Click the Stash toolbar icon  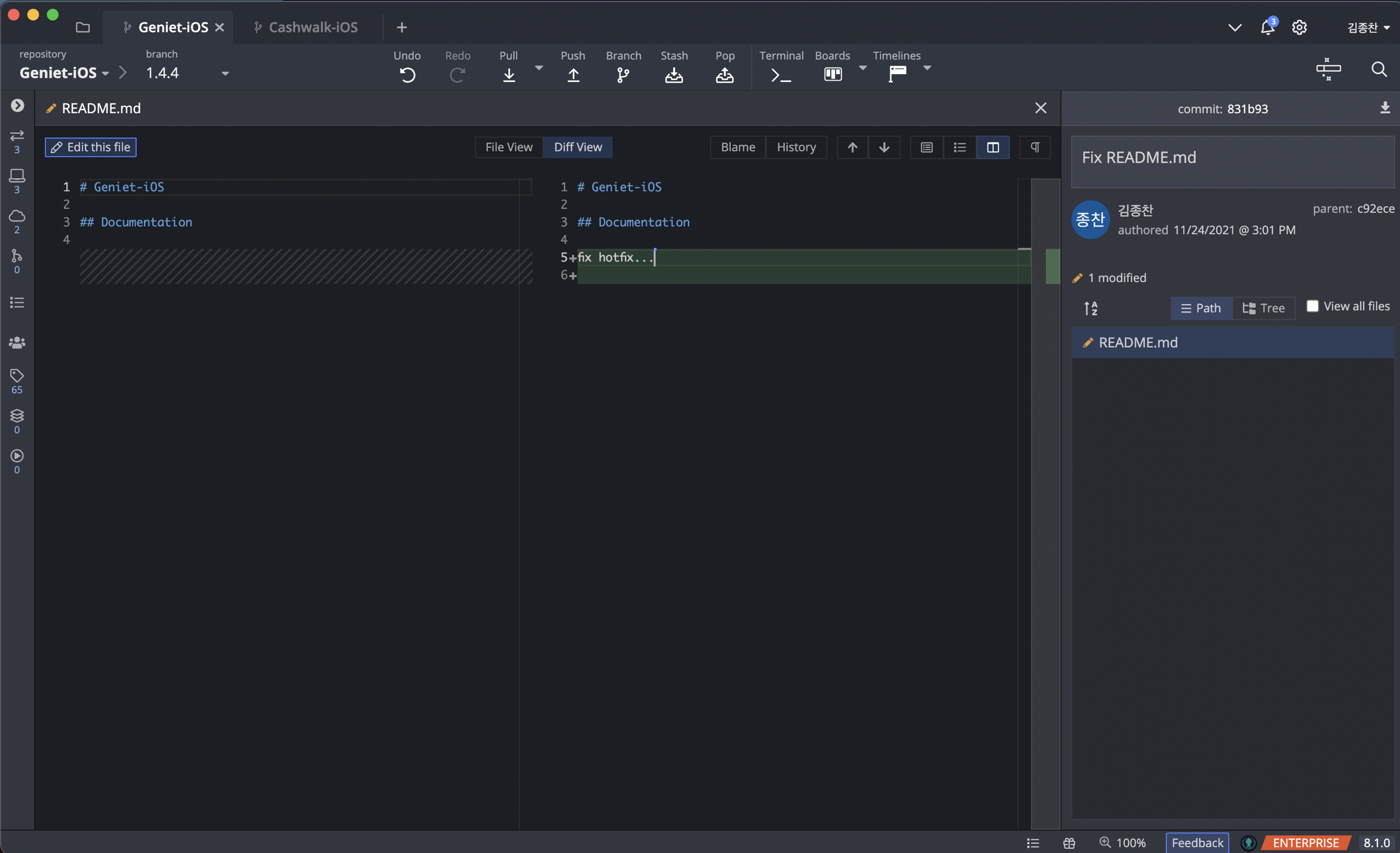[x=673, y=74]
